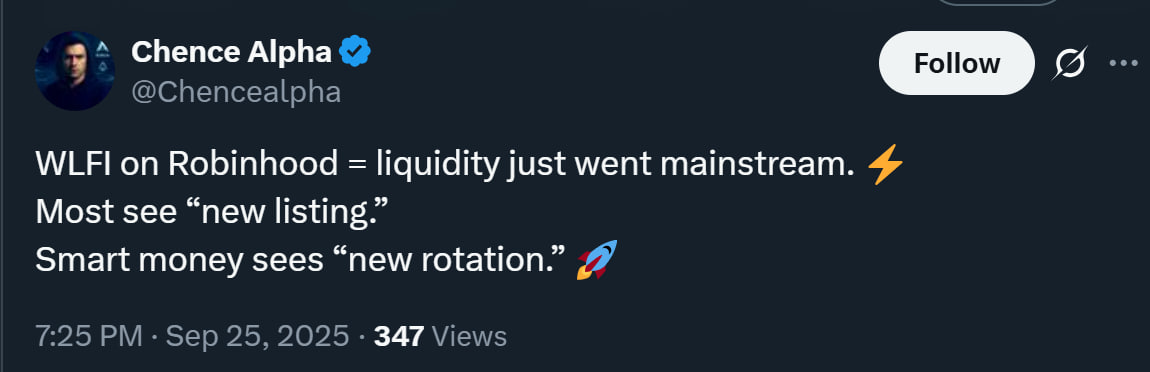Image resolution: width=1150 pixels, height=372 pixels.
Task: Open the Grok slashed-circle icon
Action: pos(1070,63)
